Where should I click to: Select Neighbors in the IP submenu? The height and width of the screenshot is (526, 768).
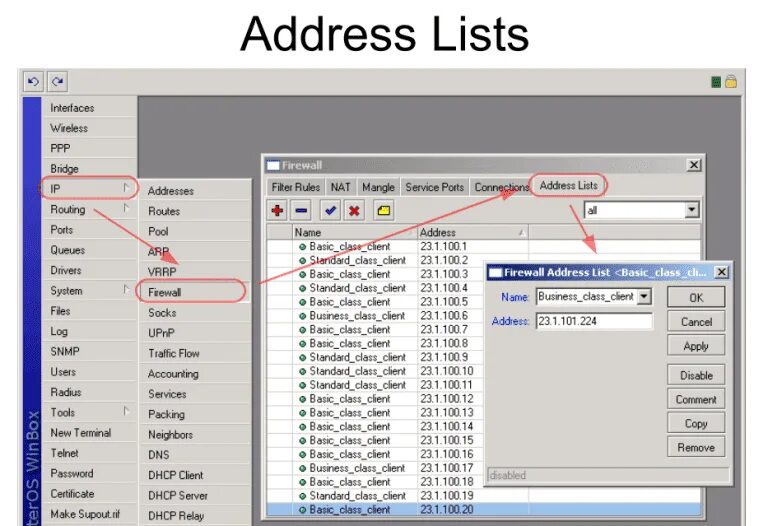[x=195, y=435]
